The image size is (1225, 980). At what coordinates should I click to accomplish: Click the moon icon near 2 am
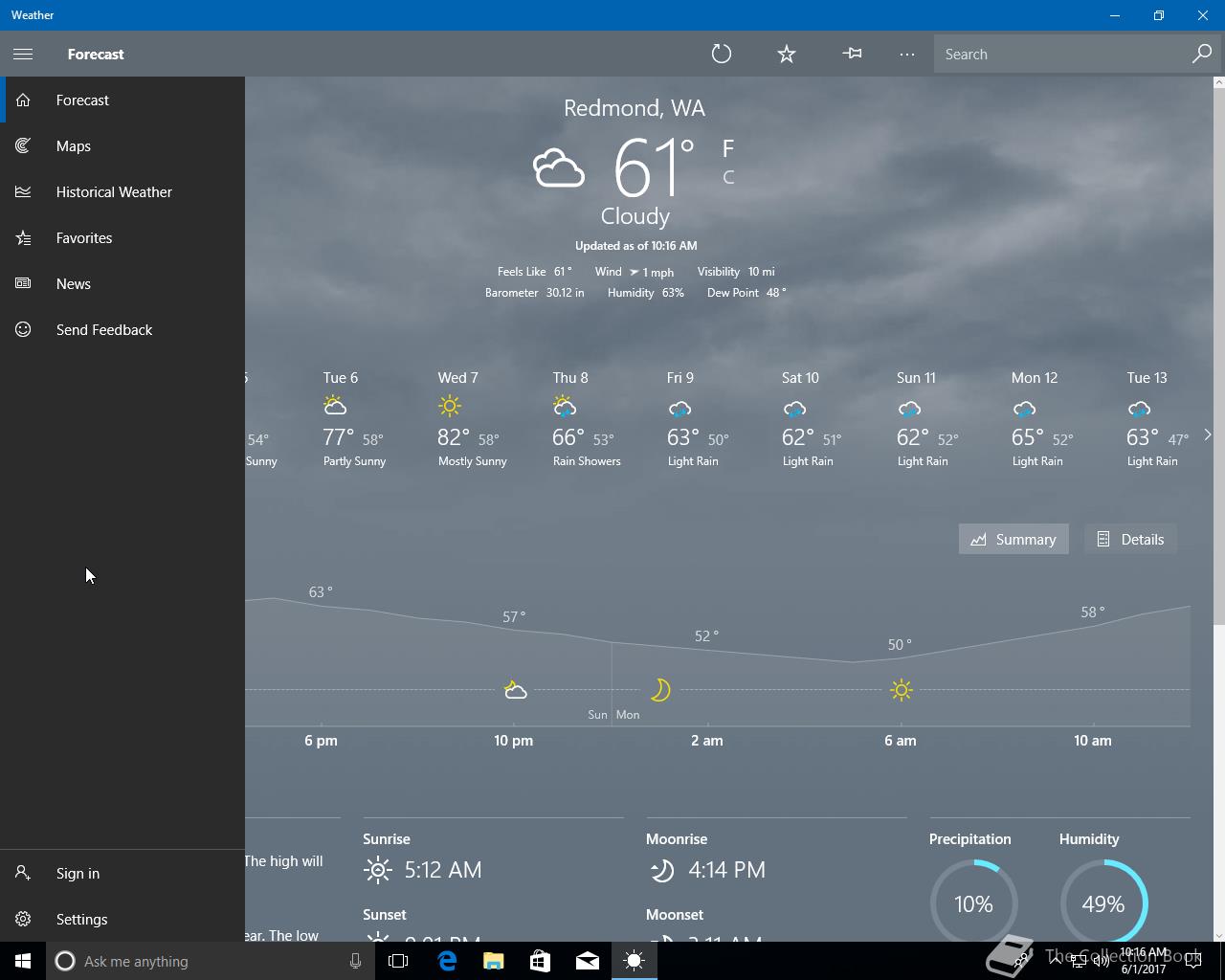coord(660,689)
